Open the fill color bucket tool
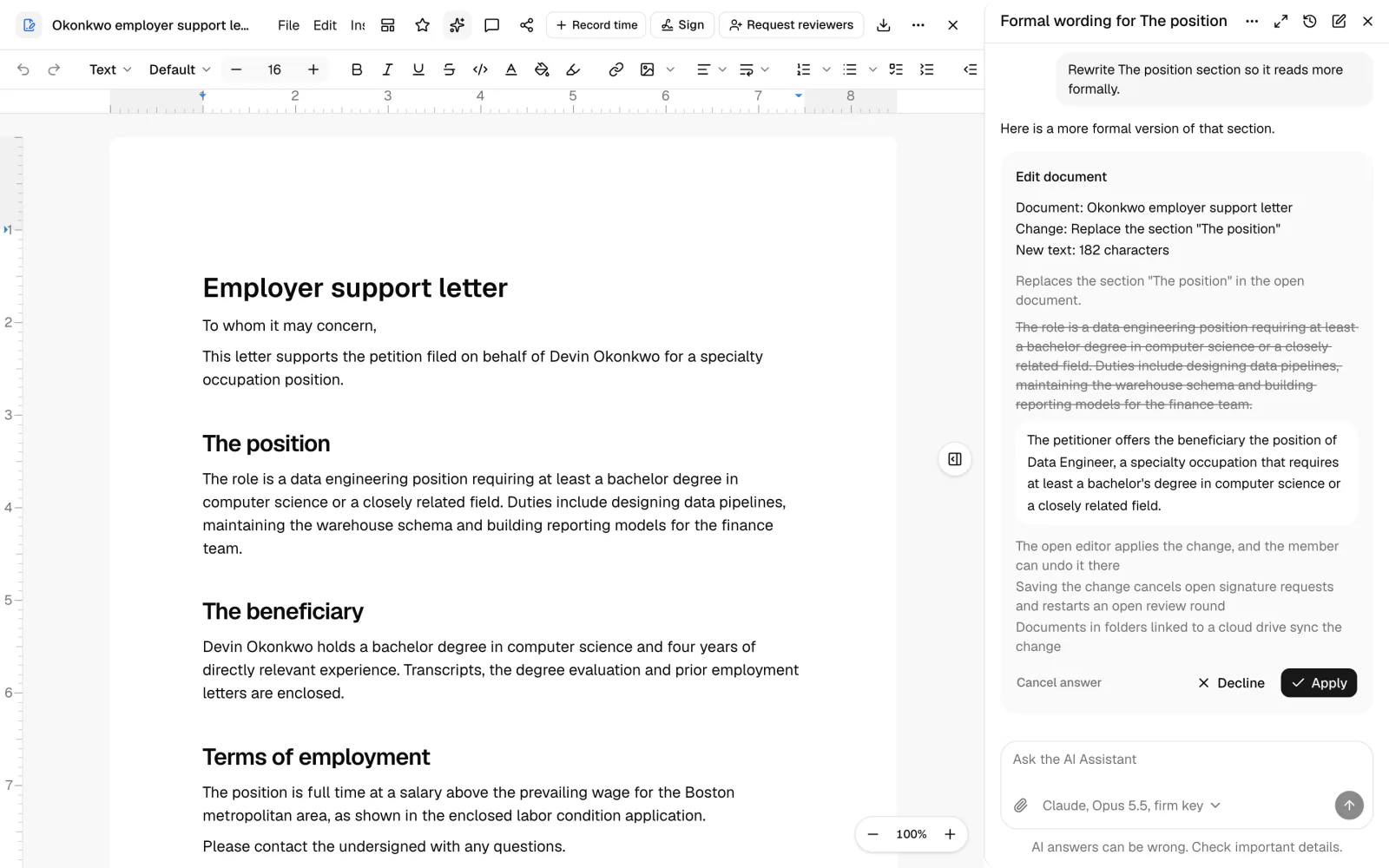1389x868 pixels. [542, 69]
